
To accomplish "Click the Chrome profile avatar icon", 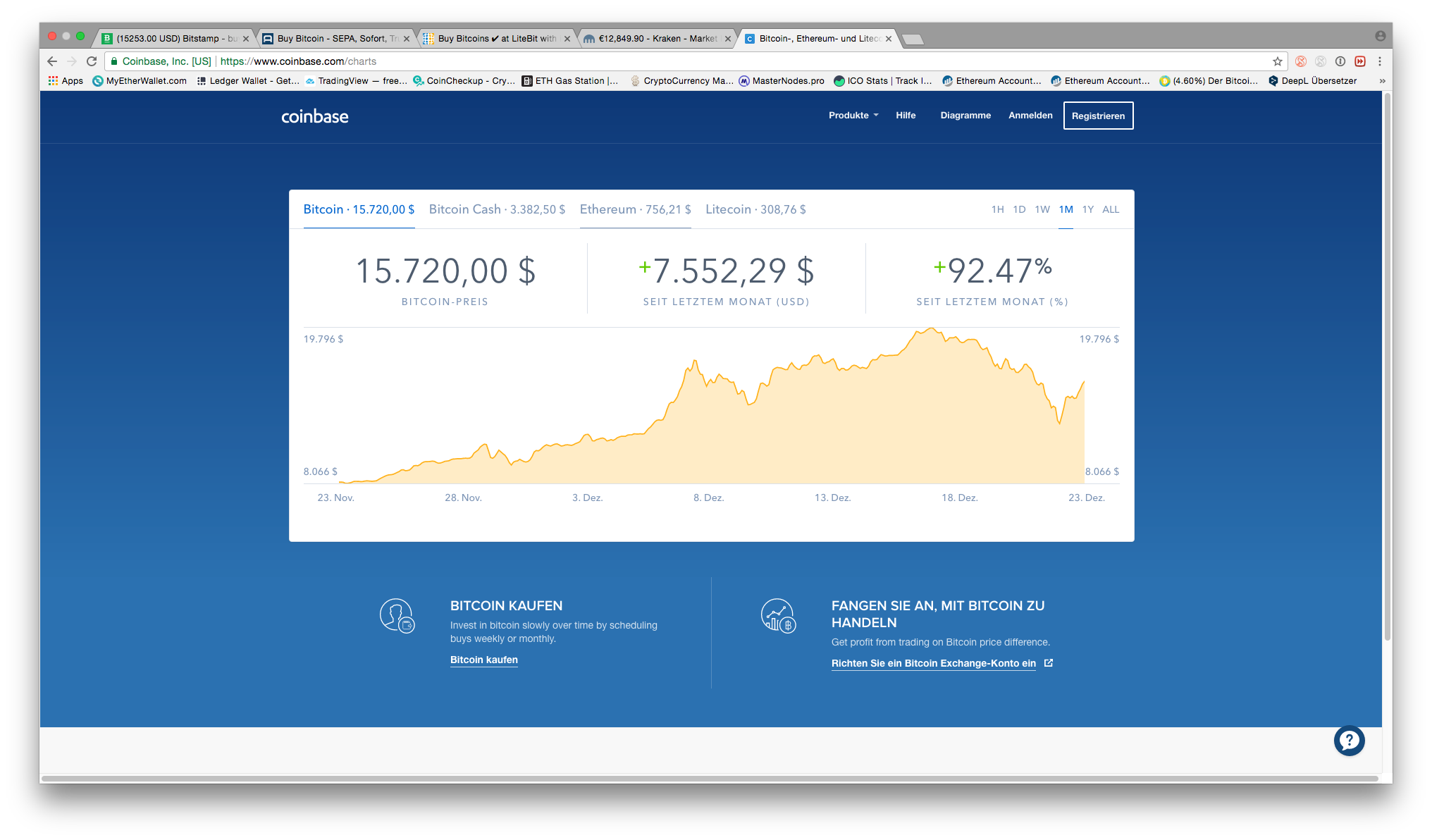I will [1380, 36].
